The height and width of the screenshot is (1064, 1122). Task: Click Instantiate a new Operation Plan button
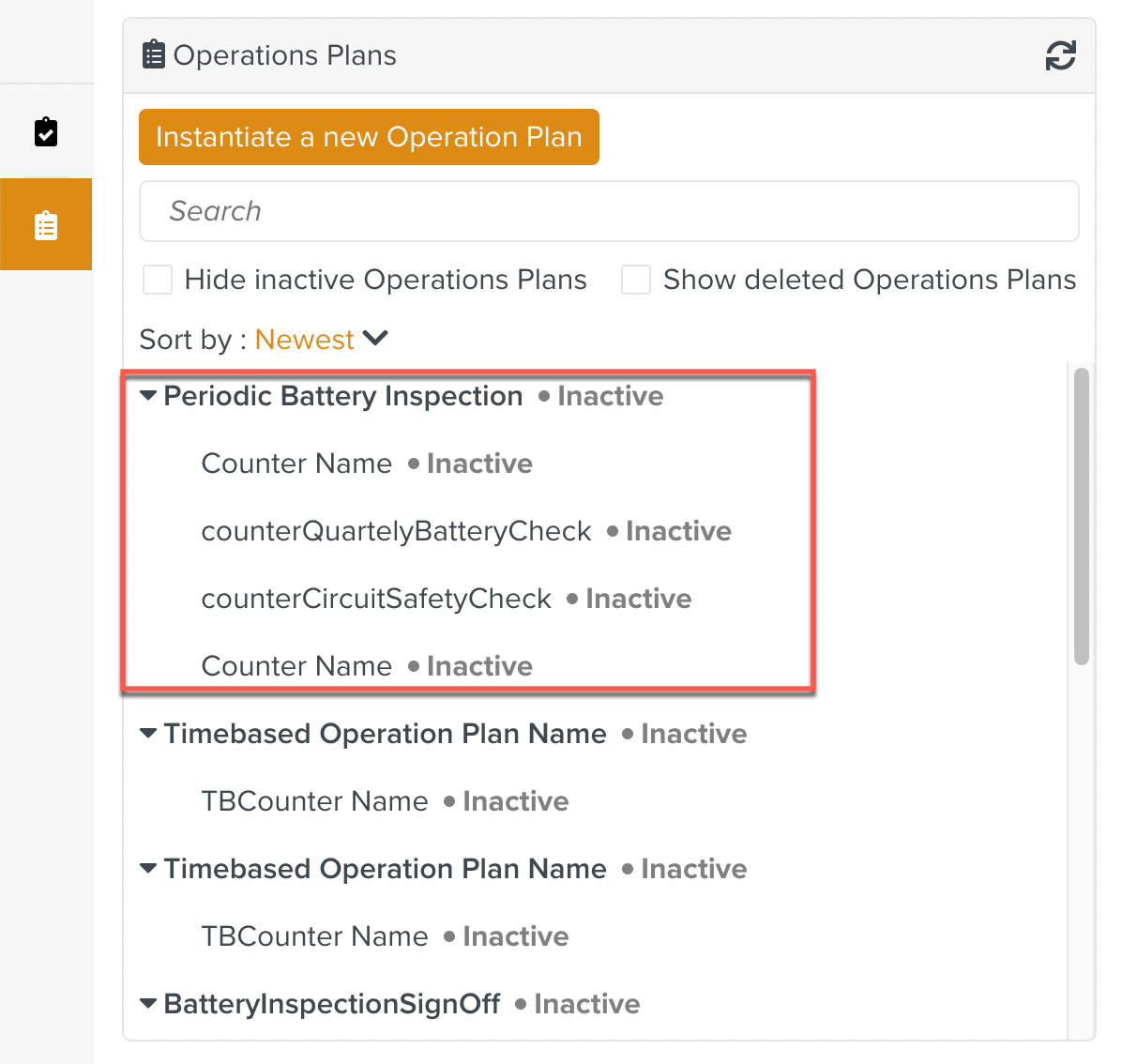tap(369, 137)
